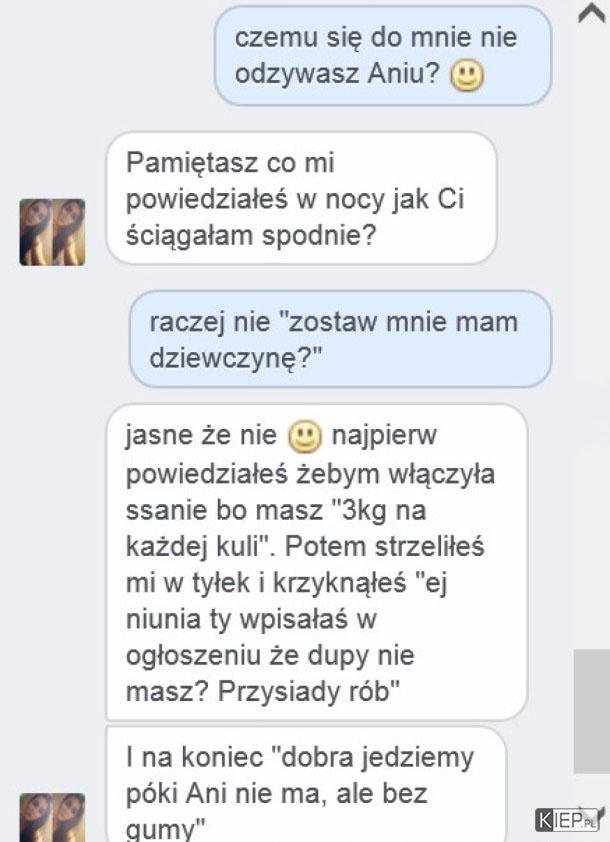Click the word "dziewczynę?" in the blue bubble
Screen dimensions: 610x842
click(x=235, y=359)
